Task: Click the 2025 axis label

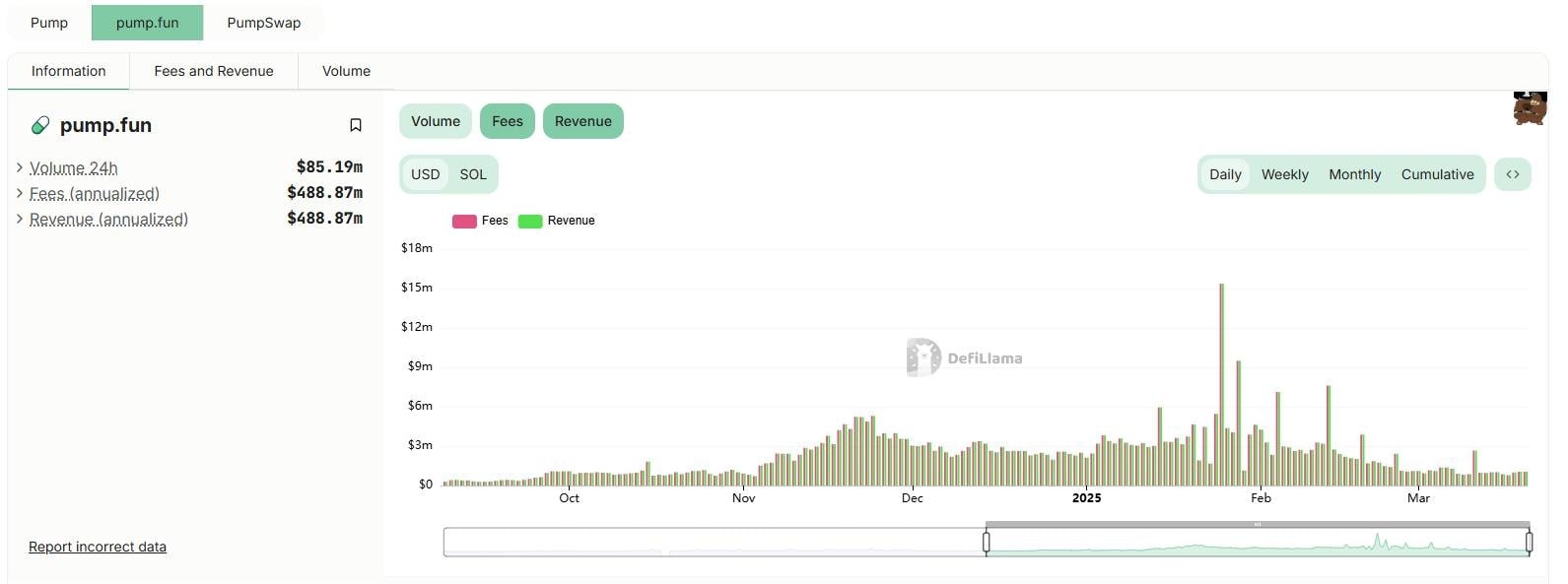Action: click(x=1087, y=498)
